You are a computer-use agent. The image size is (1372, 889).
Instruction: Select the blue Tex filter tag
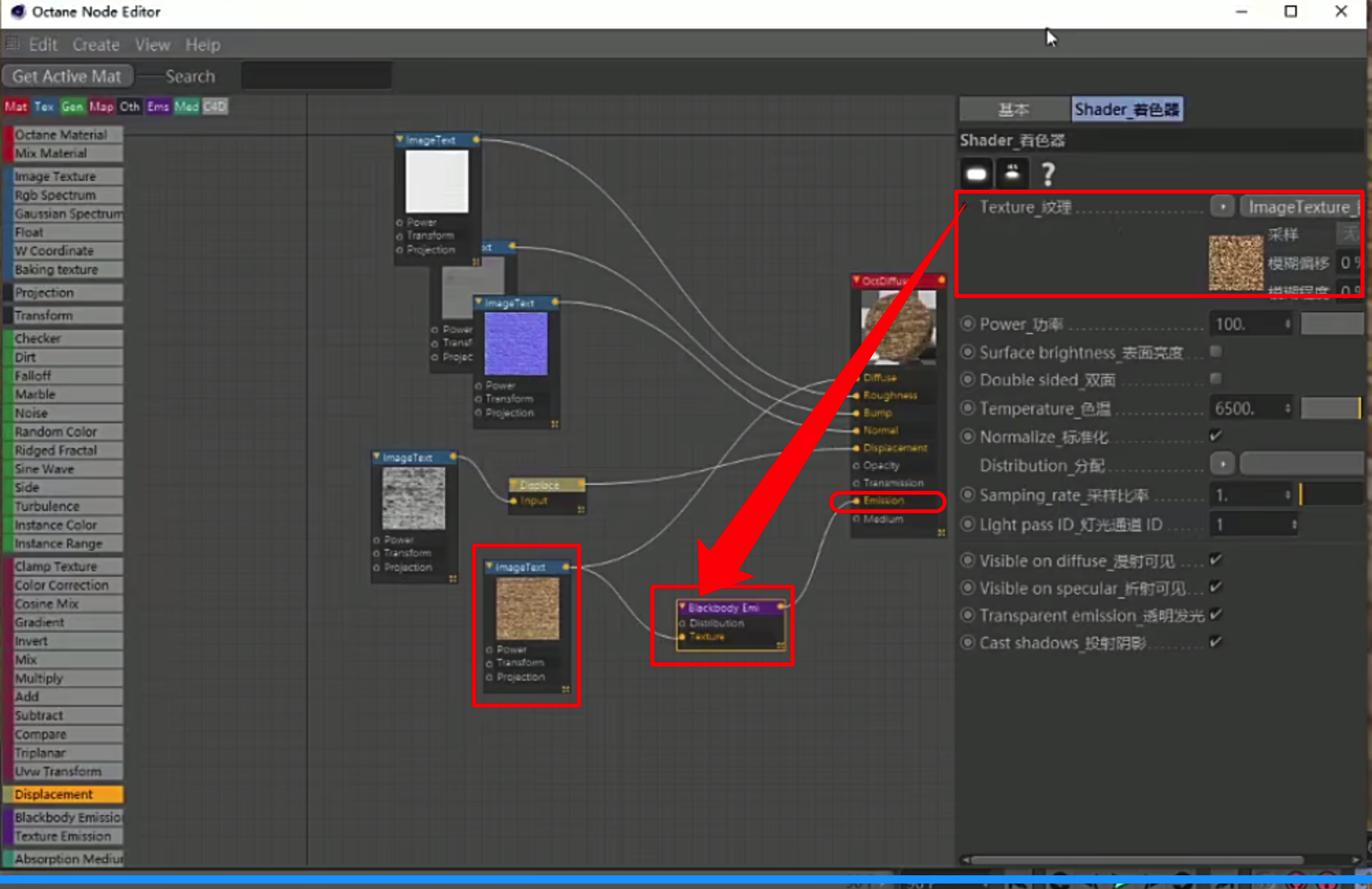(x=44, y=107)
